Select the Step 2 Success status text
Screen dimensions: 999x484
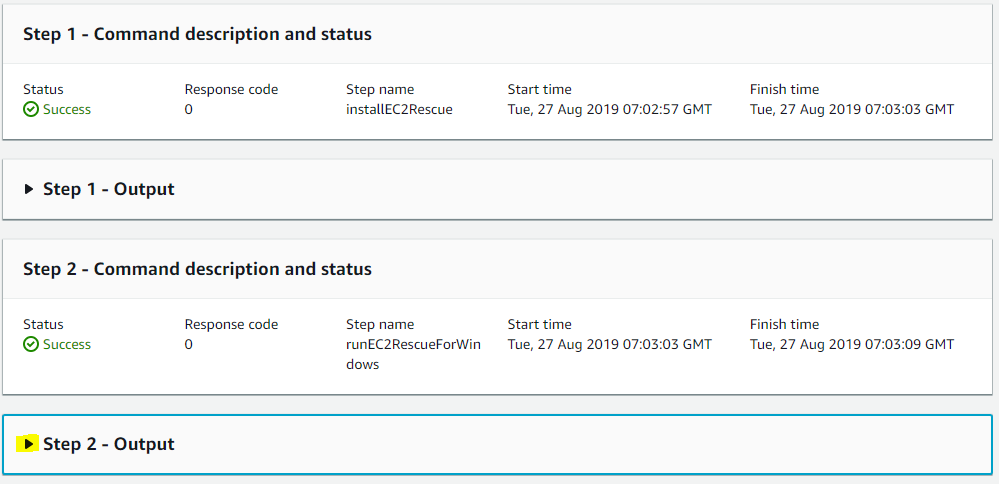67,345
